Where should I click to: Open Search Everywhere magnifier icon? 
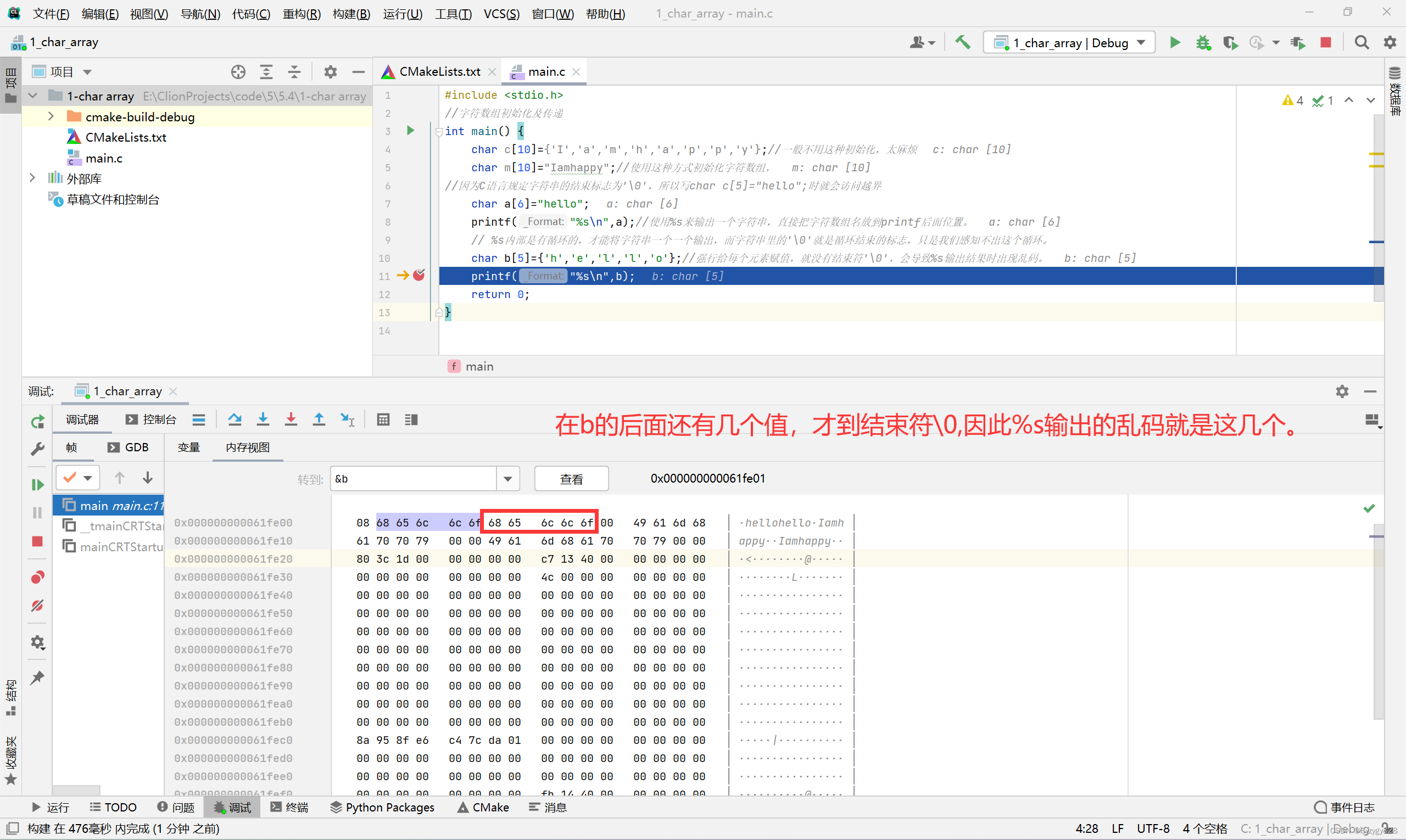1362,42
